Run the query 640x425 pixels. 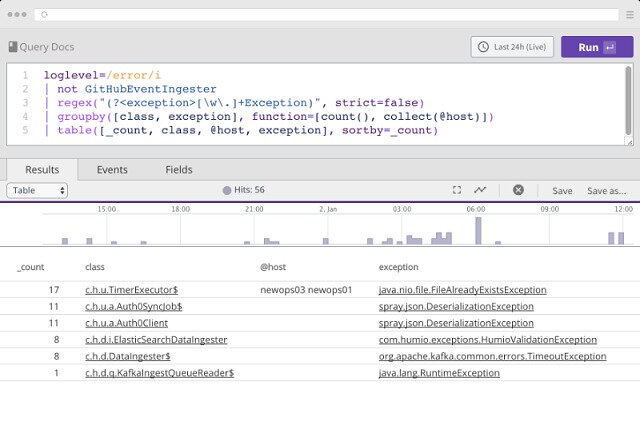point(596,47)
